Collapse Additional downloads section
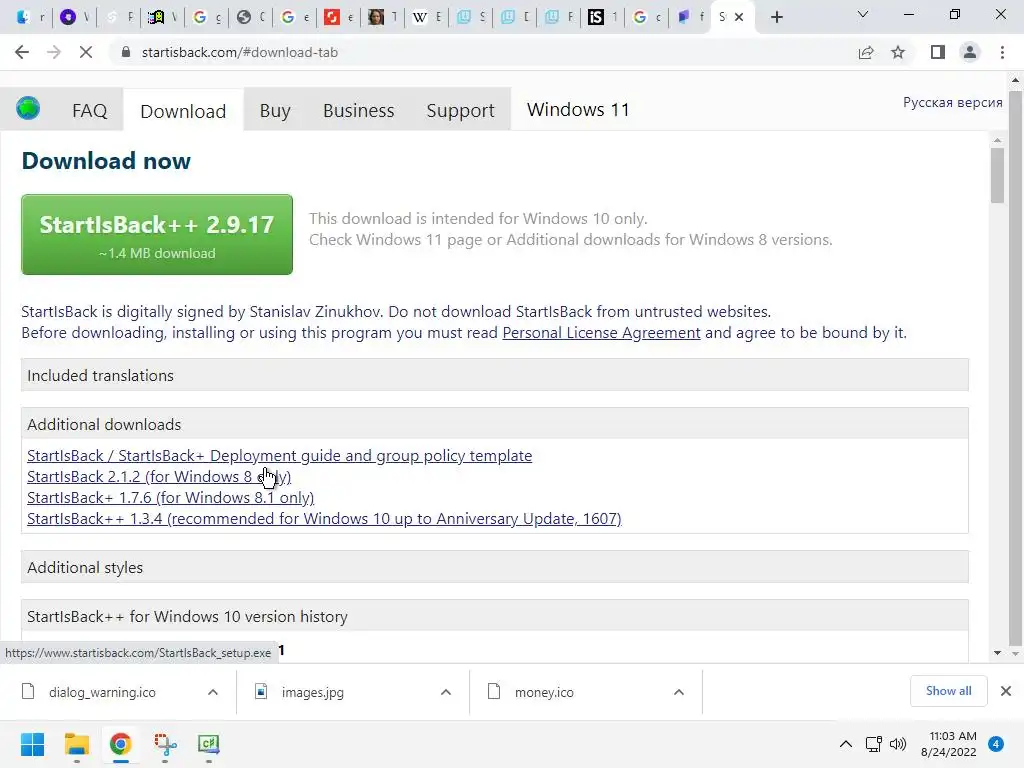1024x768 pixels. click(494, 424)
